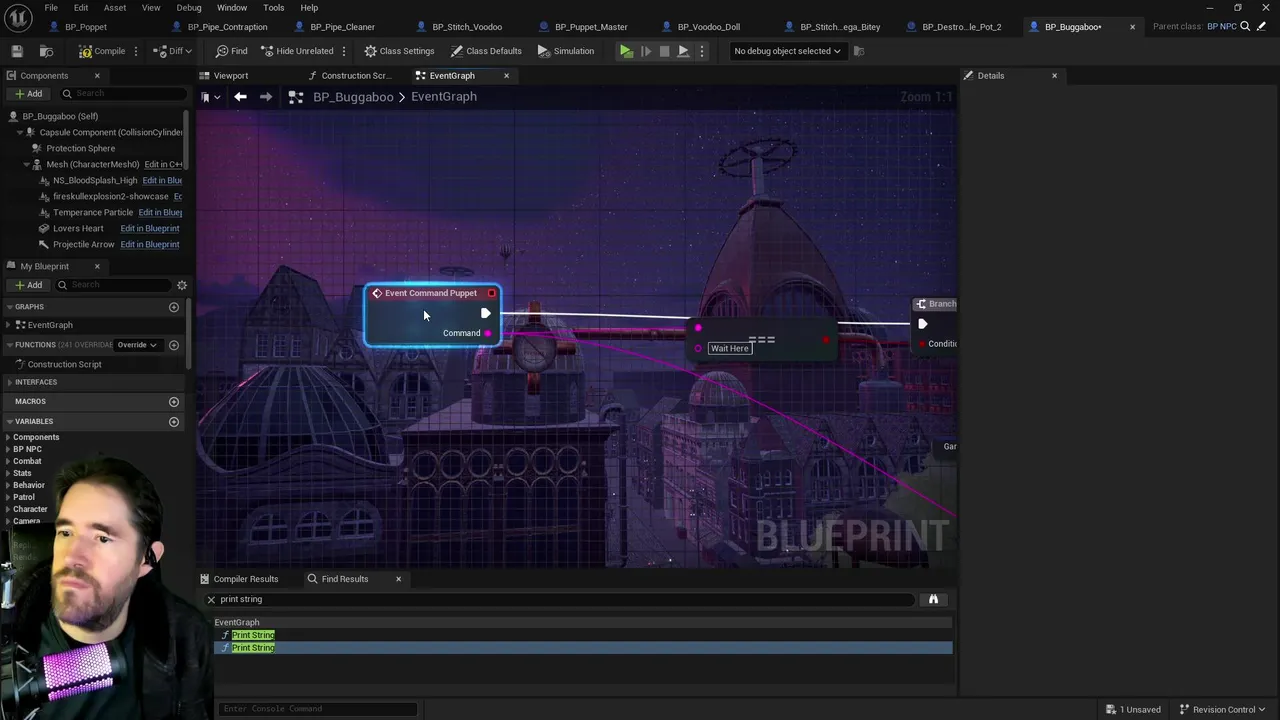Open Revision Control menu
This screenshot has height=720, width=1280.
(1222, 709)
